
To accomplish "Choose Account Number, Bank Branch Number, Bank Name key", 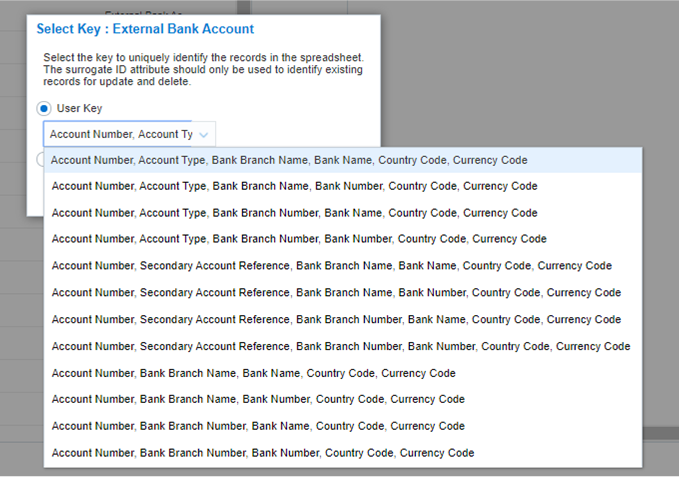I will (258, 426).
